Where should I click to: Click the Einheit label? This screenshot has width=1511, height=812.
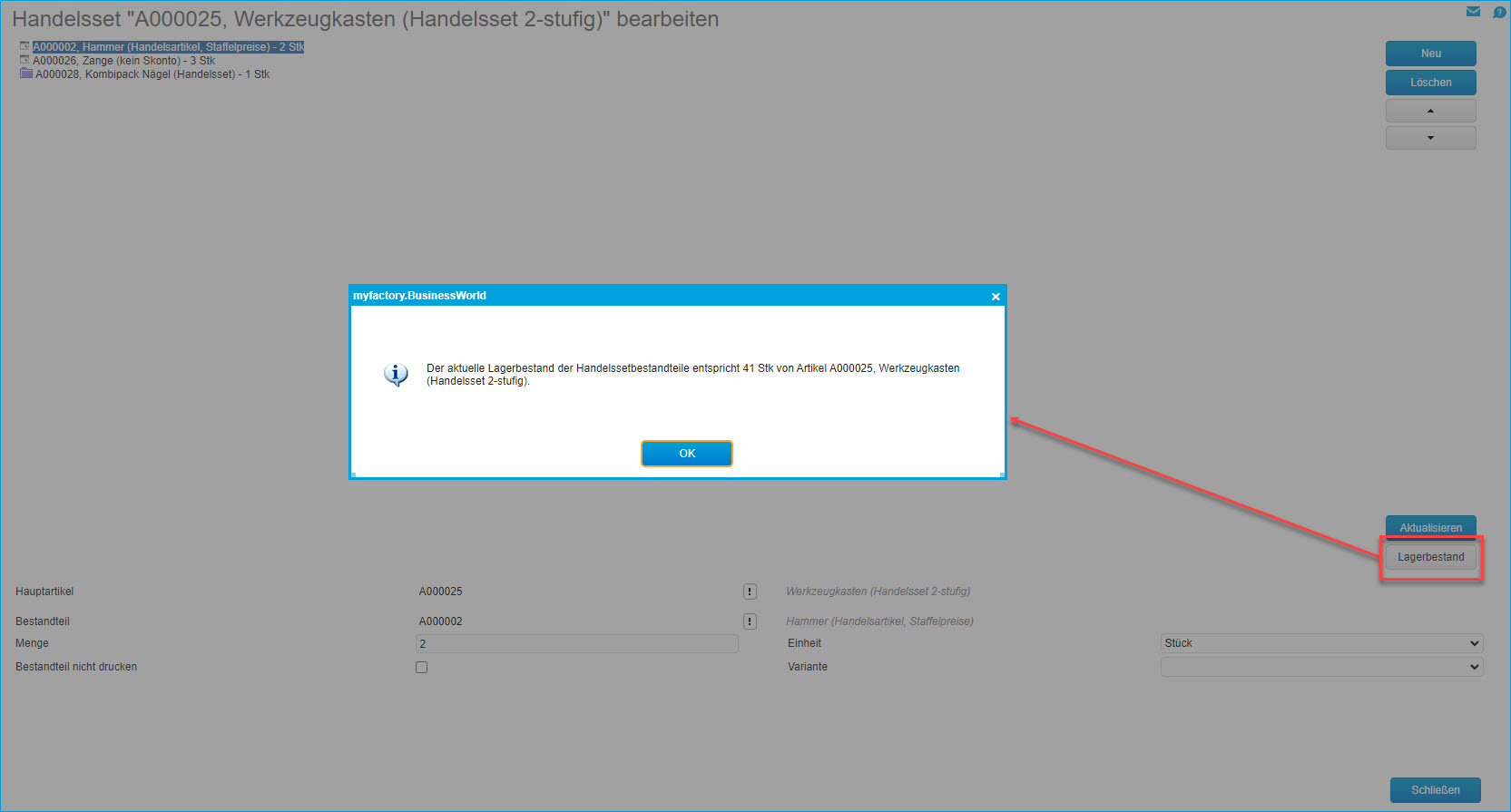click(x=805, y=643)
